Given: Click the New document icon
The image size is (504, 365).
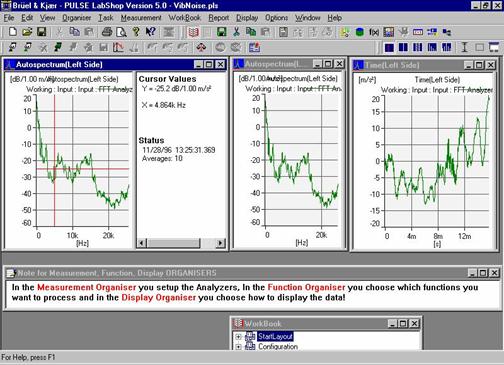Looking at the screenshot, I should (x=13, y=32).
